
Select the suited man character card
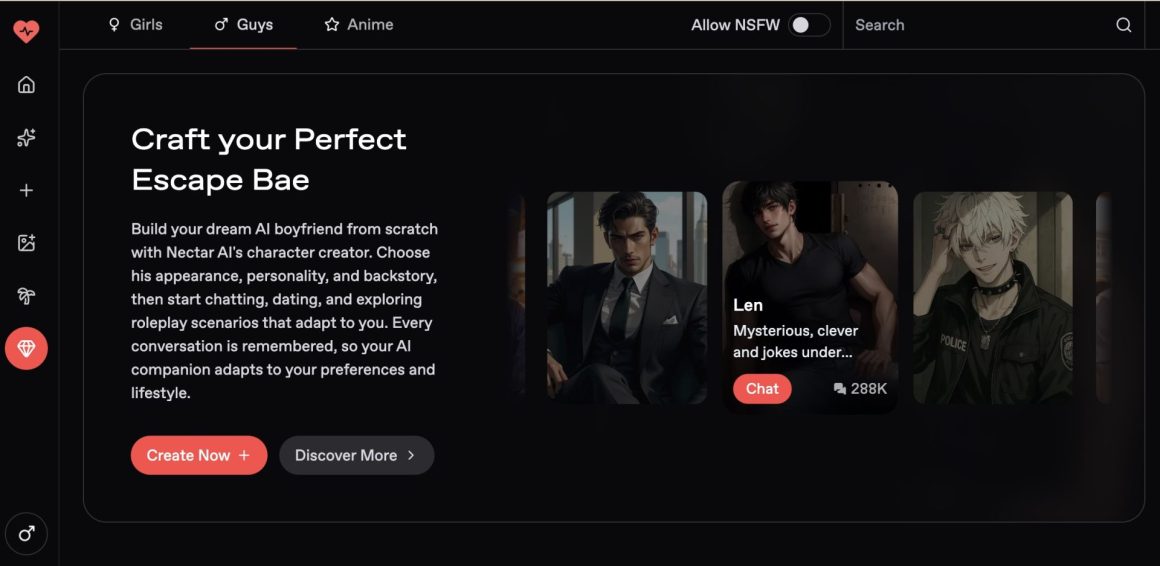pyautogui.click(x=627, y=297)
